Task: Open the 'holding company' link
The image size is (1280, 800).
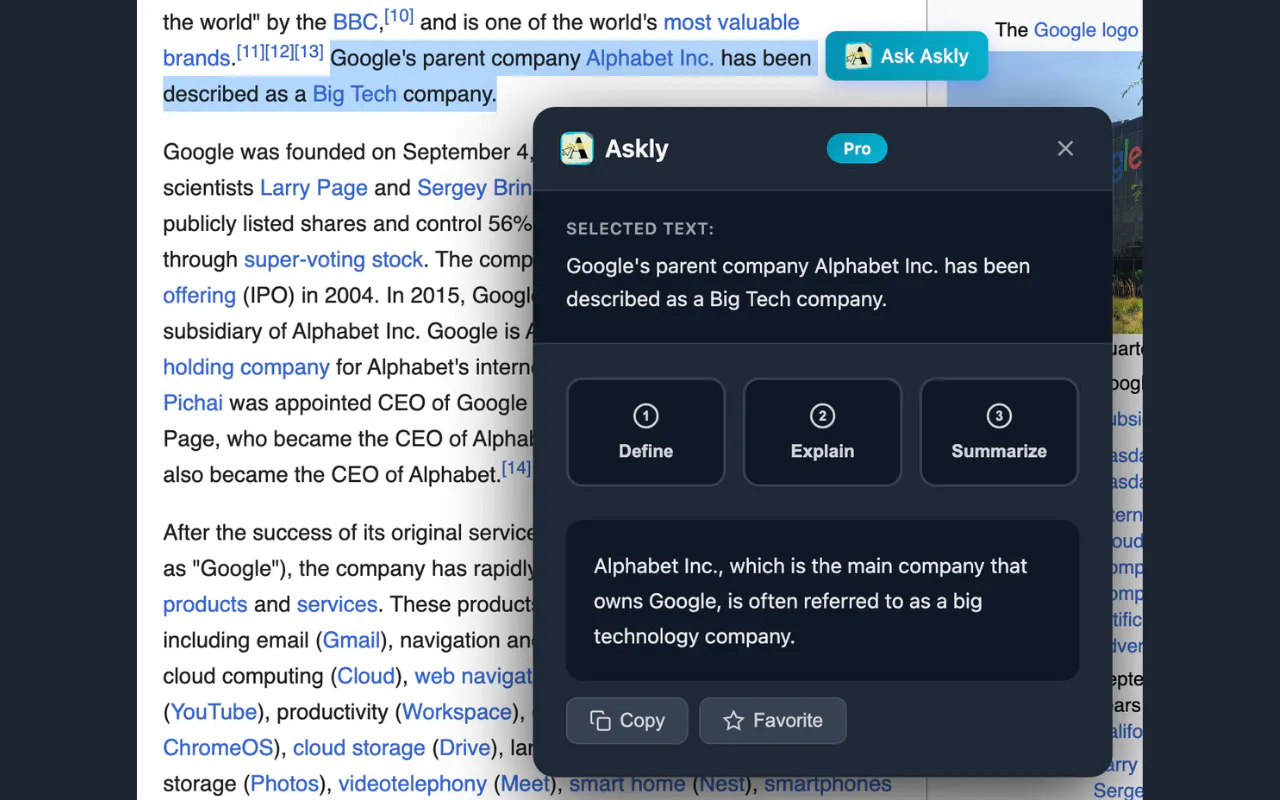Action: point(246,368)
